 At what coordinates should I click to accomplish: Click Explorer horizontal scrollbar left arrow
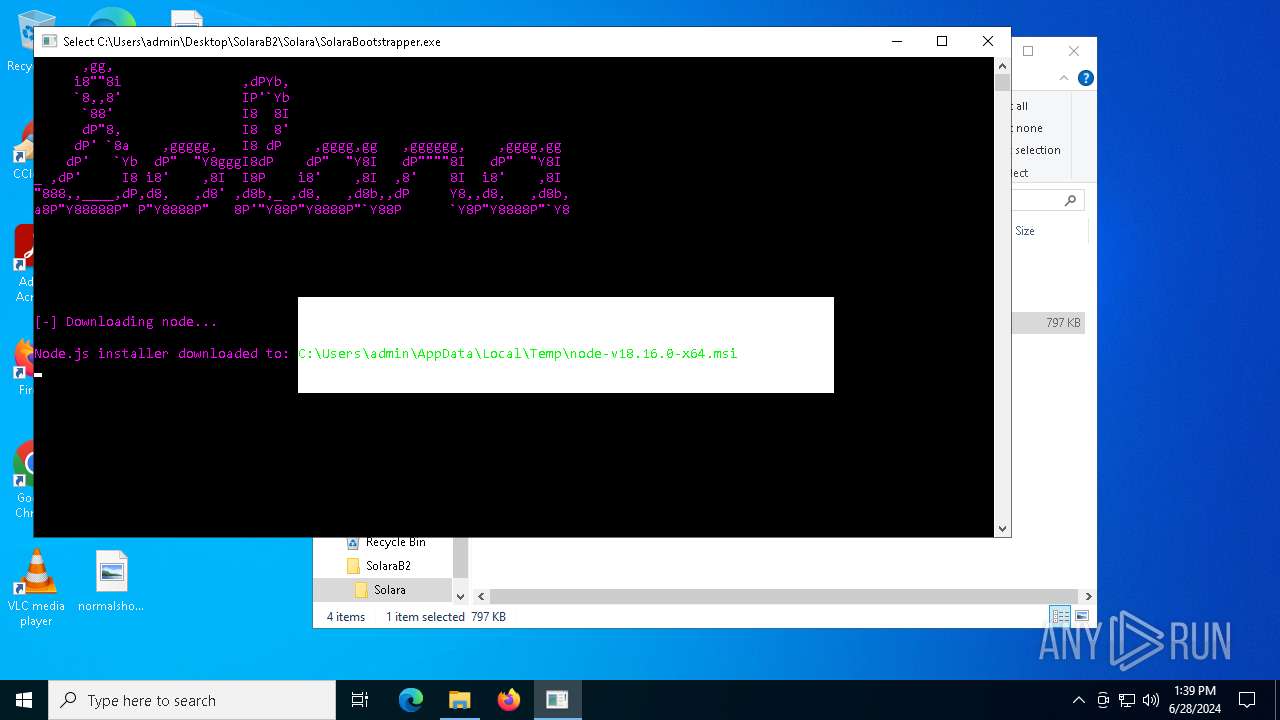(480, 596)
